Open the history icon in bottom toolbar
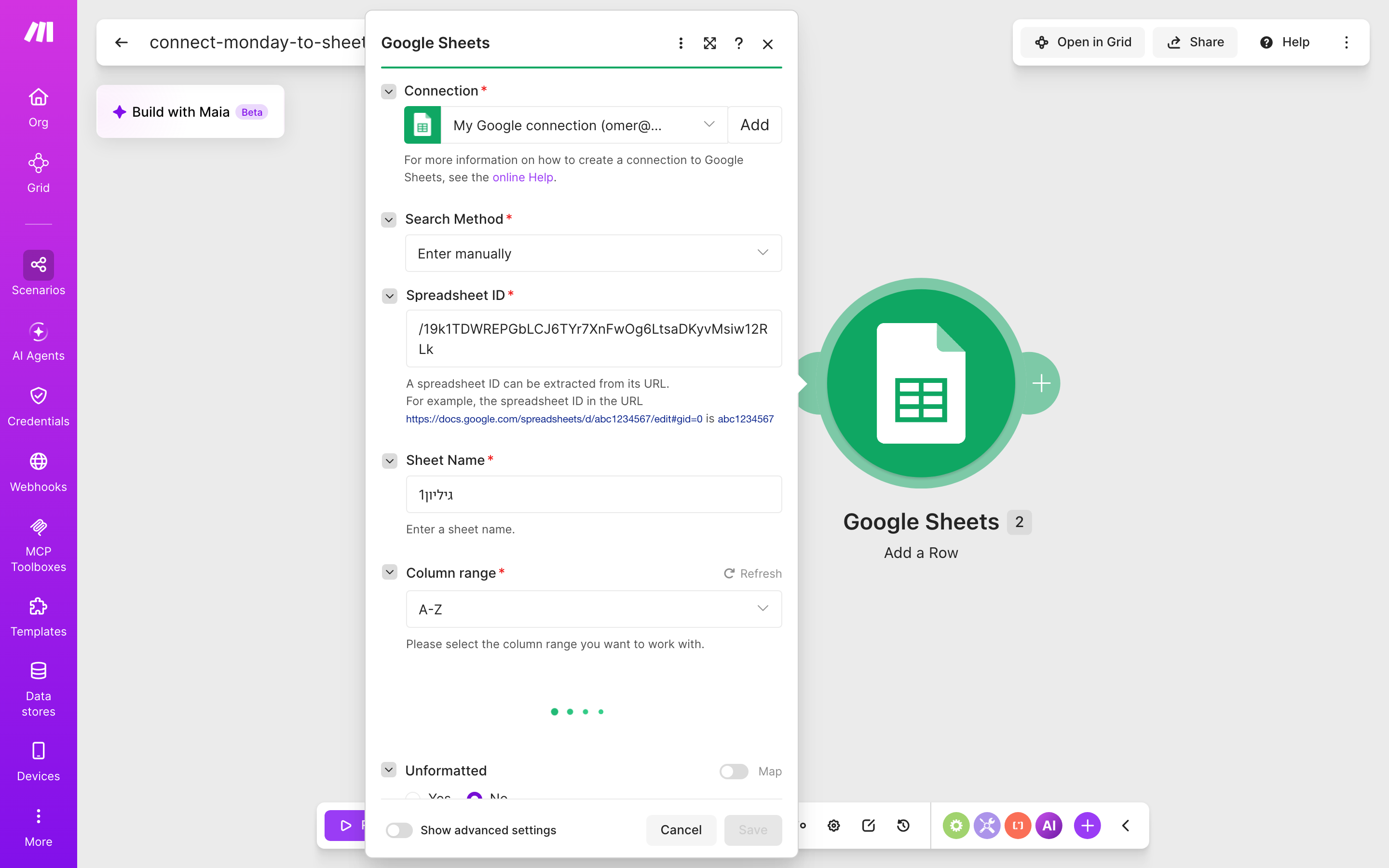Viewport: 1389px width, 868px height. 903,826
